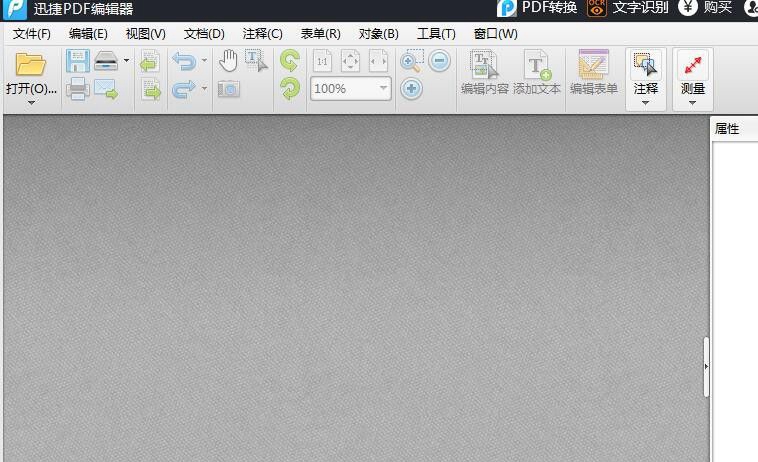The width and height of the screenshot is (758, 462).
Task: Click the Snapshot camera tool
Action: click(x=229, y=89)
